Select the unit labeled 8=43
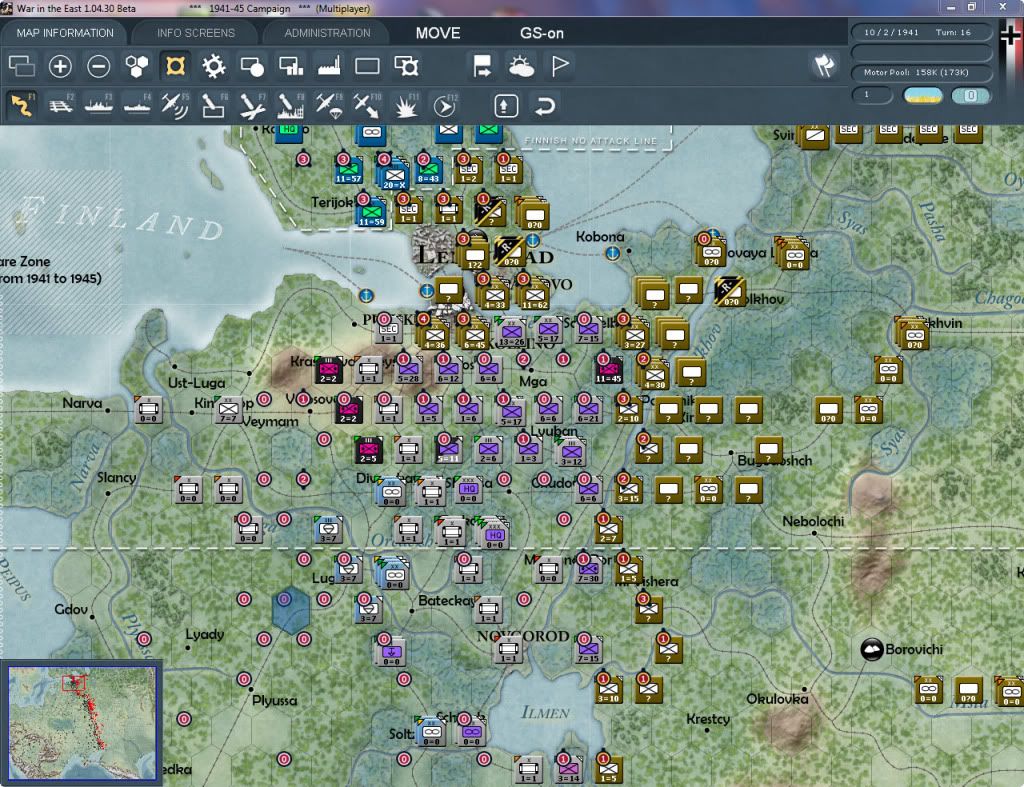The height and width of the screenshot is (787, 1024). tap(428, 170)
